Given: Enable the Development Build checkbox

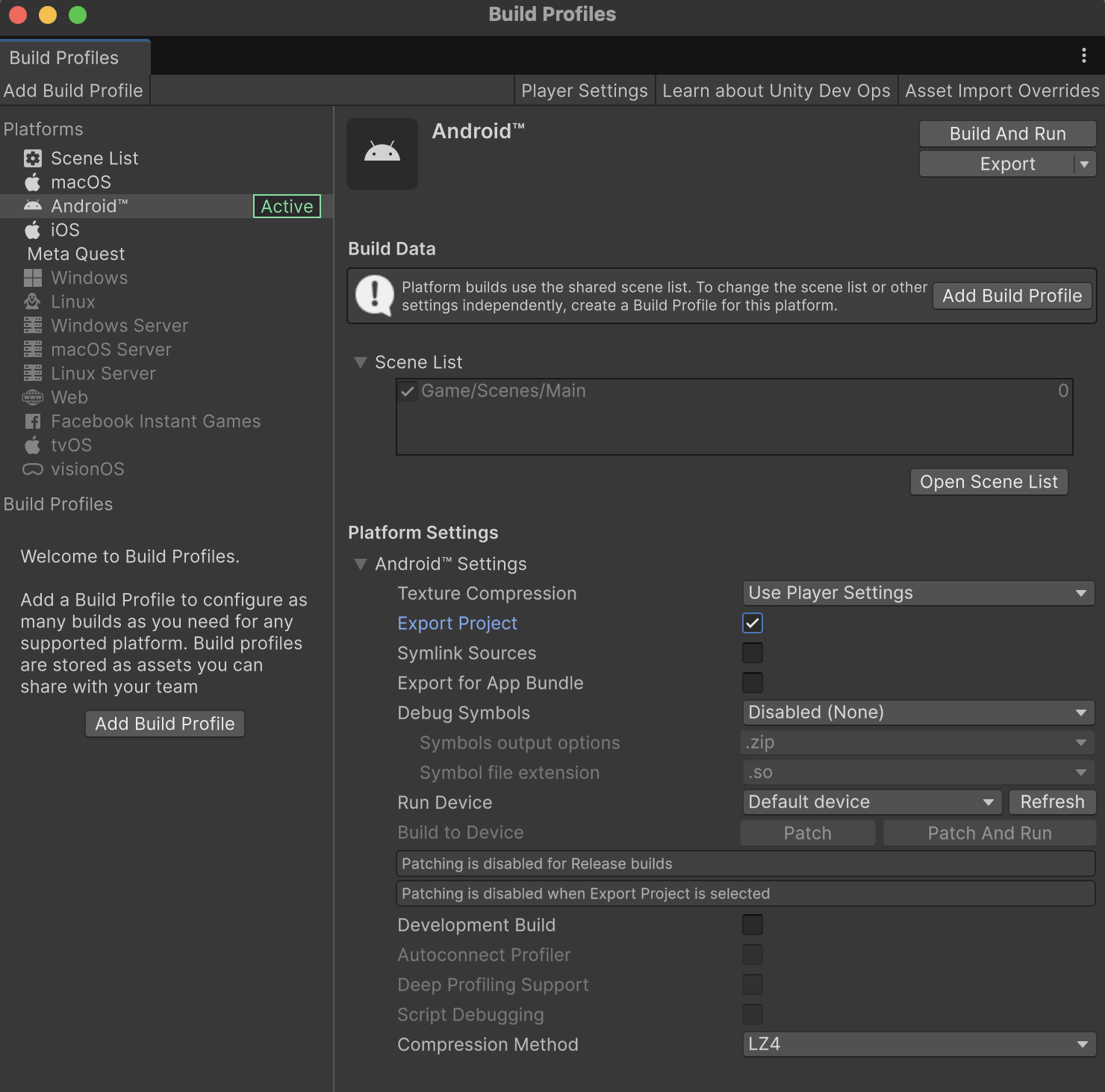Looking at the screenshot, I should (x=753, y=925).
